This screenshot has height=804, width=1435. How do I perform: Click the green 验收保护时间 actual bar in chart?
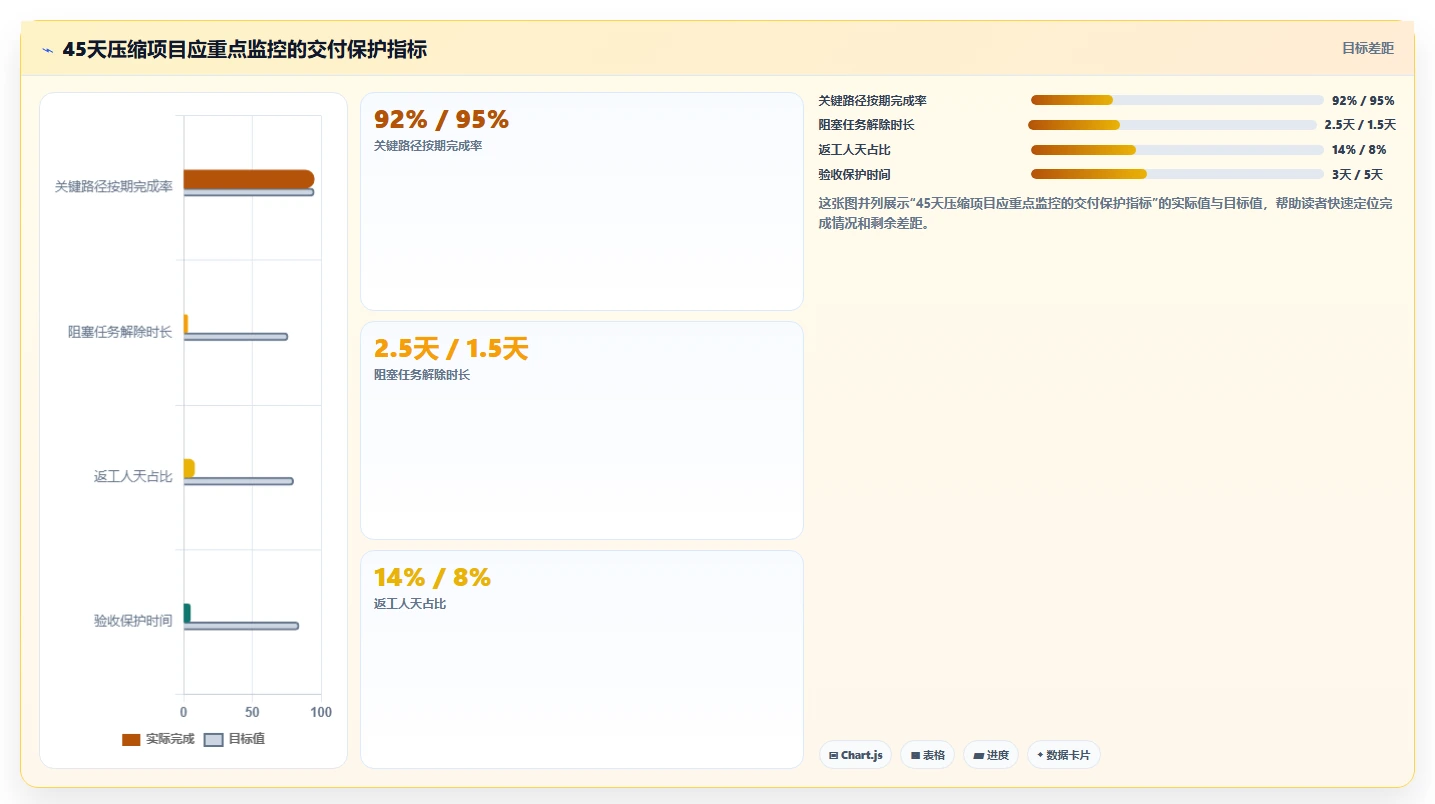click(x=187, y=613)
